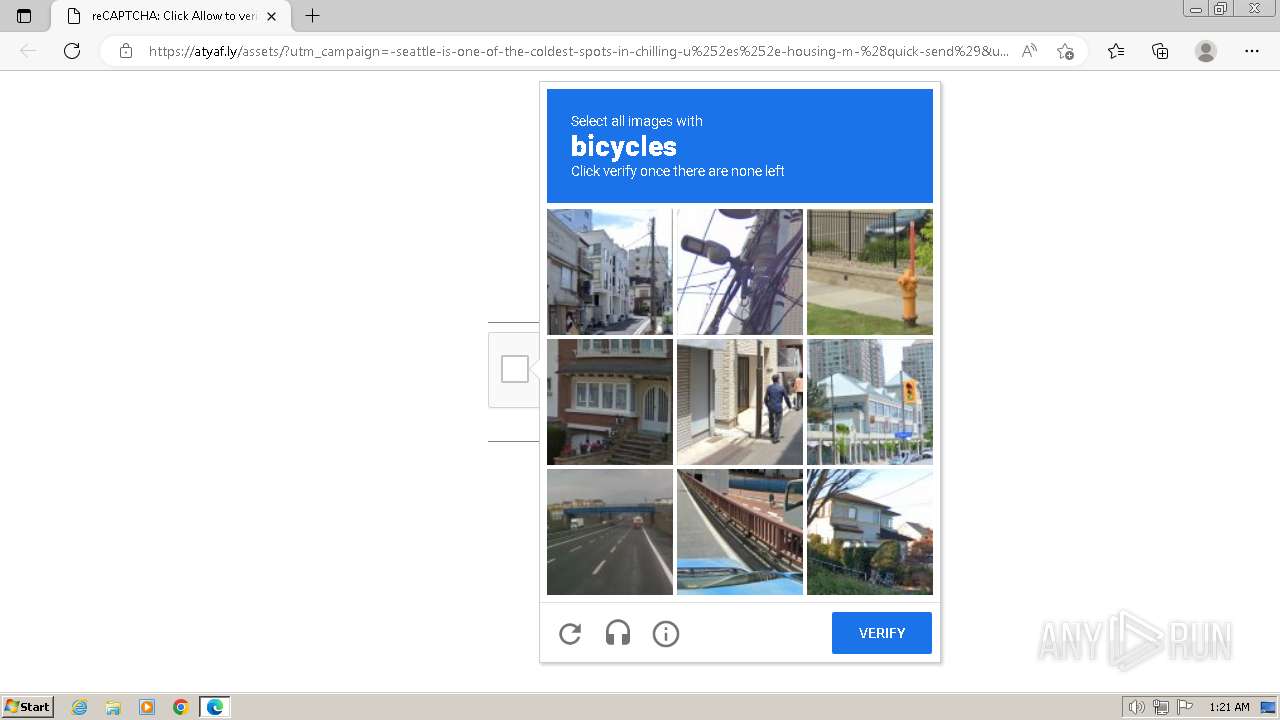Select the narrow street buildings image tile

[x=610, y=272]
